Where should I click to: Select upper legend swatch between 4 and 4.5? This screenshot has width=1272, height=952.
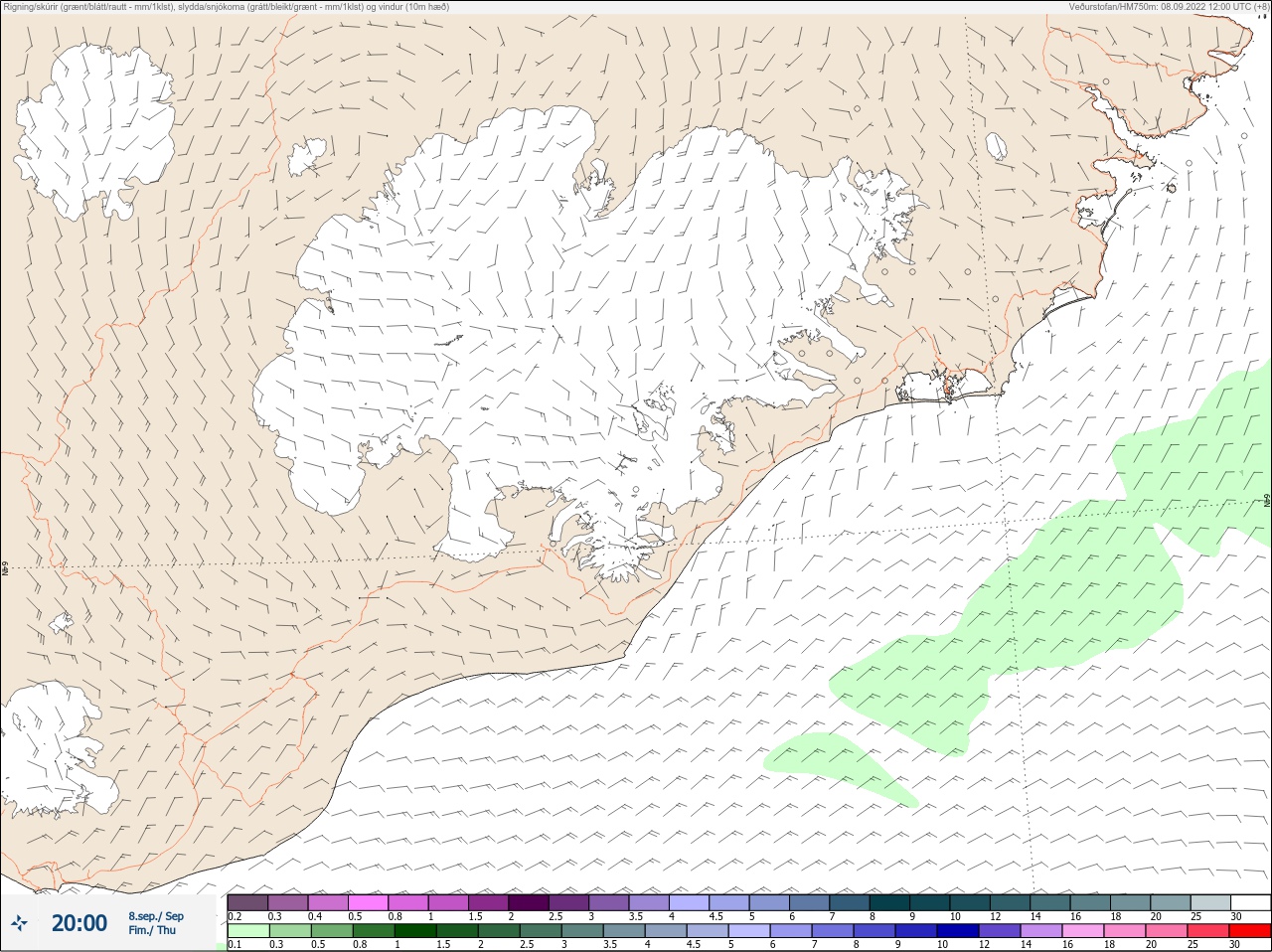(690, 902)
